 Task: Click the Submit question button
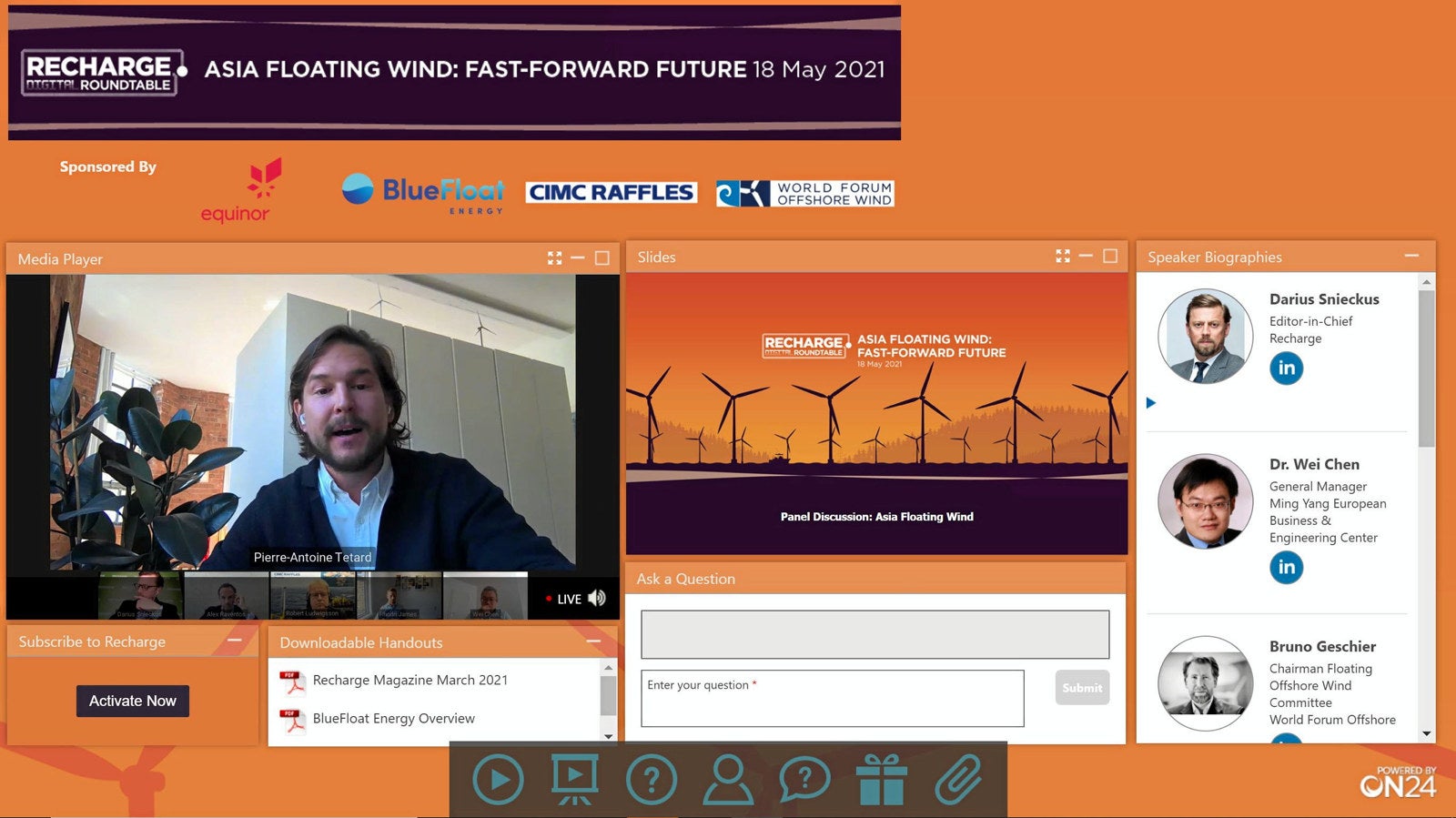[1082, 688]
